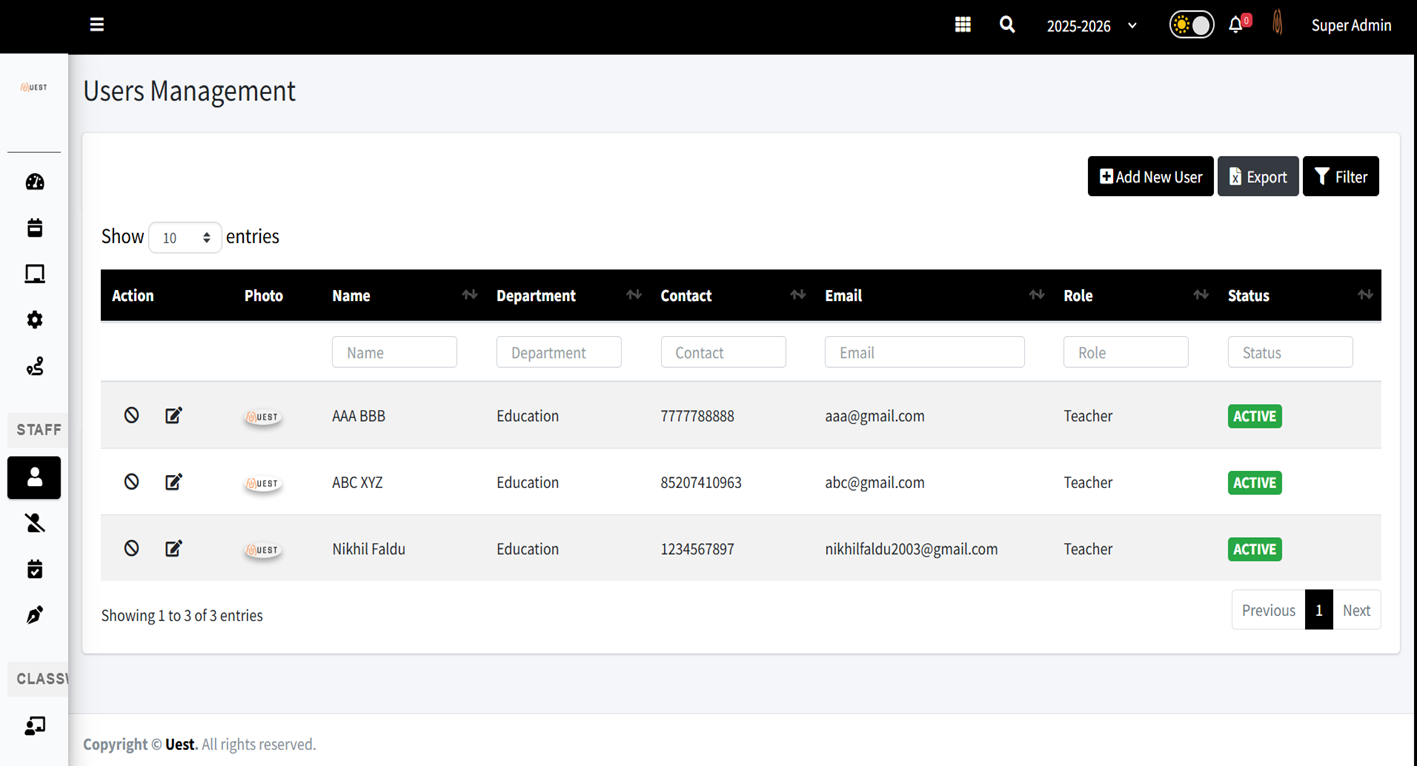This screenshot has width=1417, height=766.
Task: Click the photo thumbnail of AAA BBB
Action: click(x=263, y=417)
